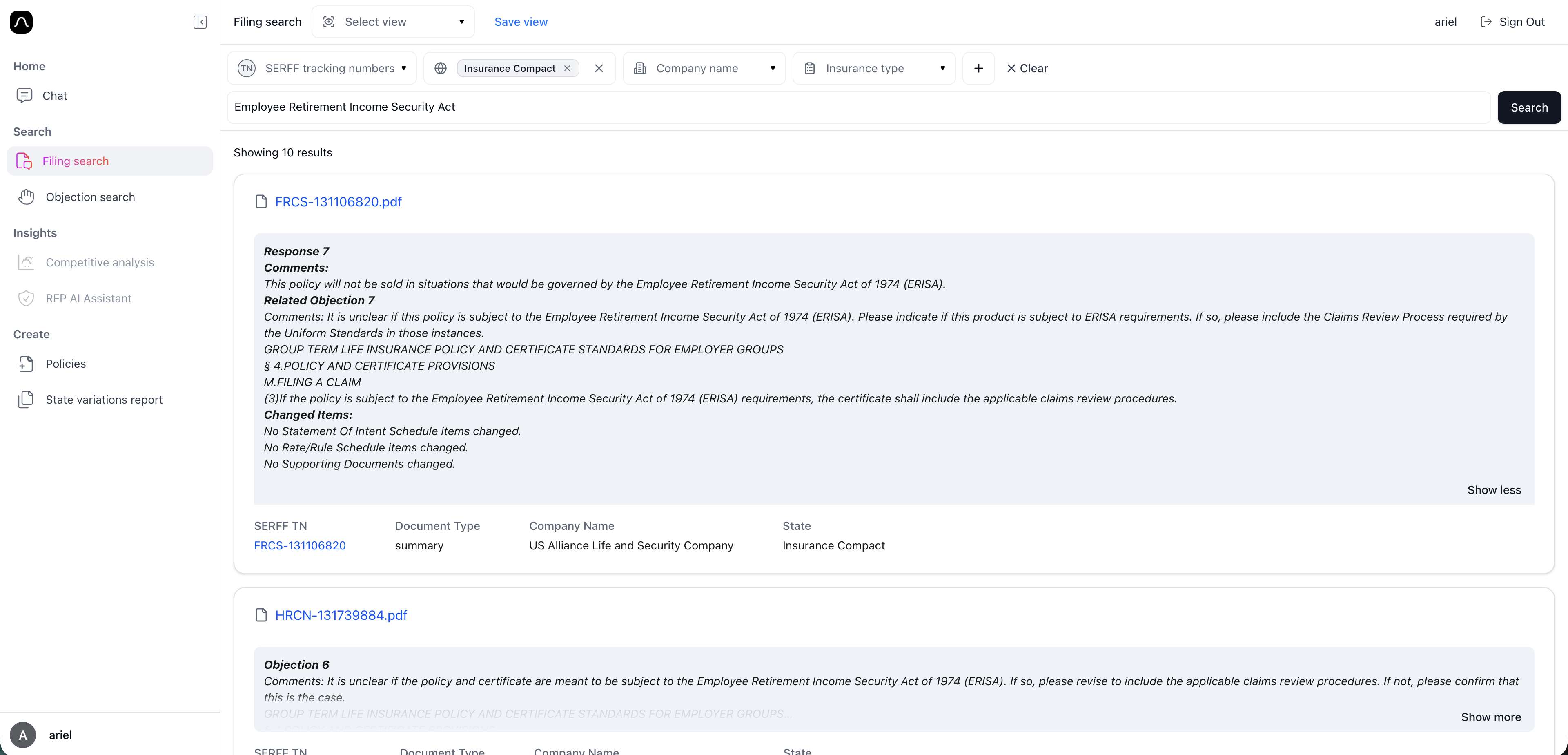This screenshot has width=1568, height=755.
Task: Clear the state filter field
Action: (599, 68)
